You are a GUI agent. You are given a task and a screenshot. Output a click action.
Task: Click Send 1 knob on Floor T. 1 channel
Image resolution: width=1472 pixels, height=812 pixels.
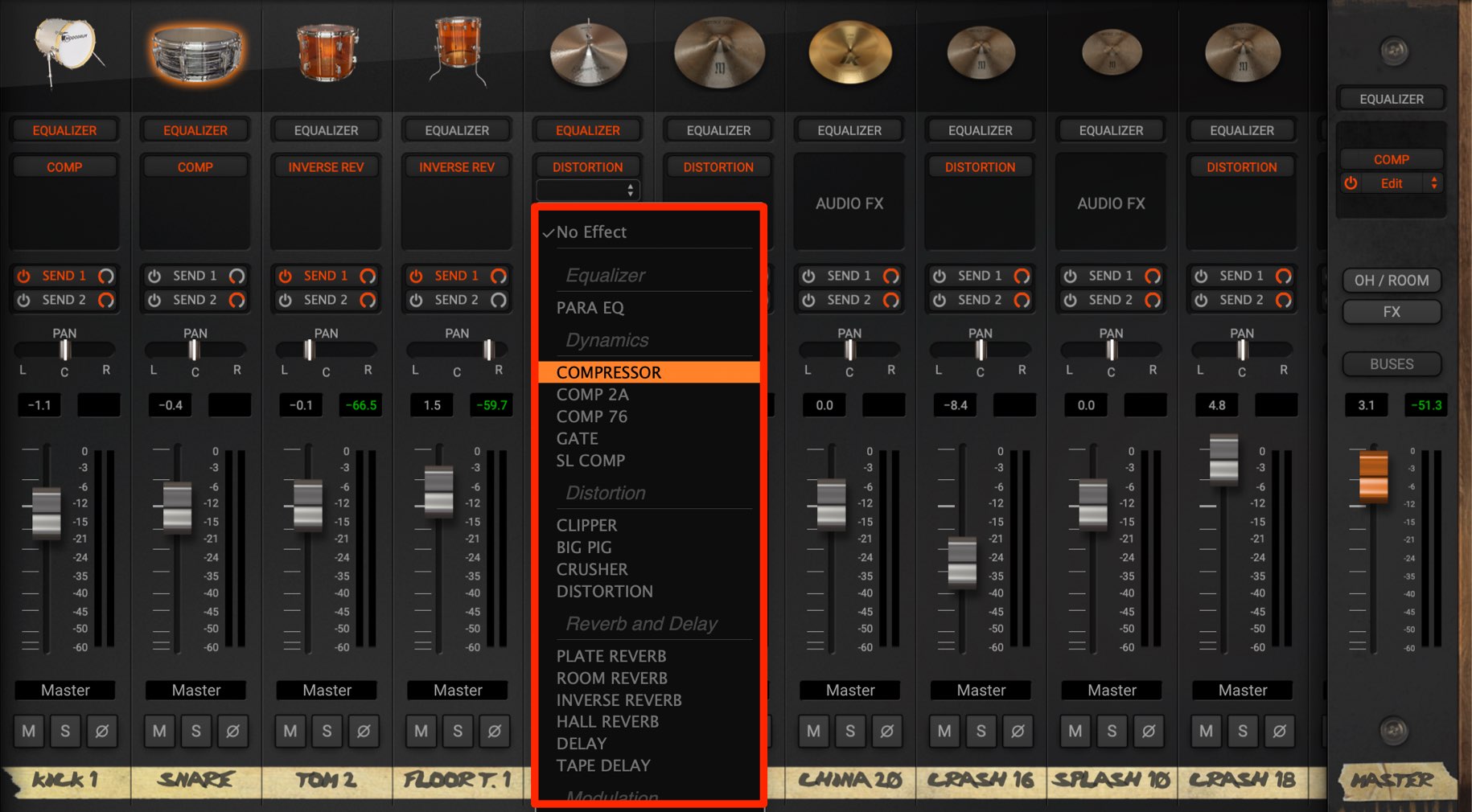coord(499,276)
